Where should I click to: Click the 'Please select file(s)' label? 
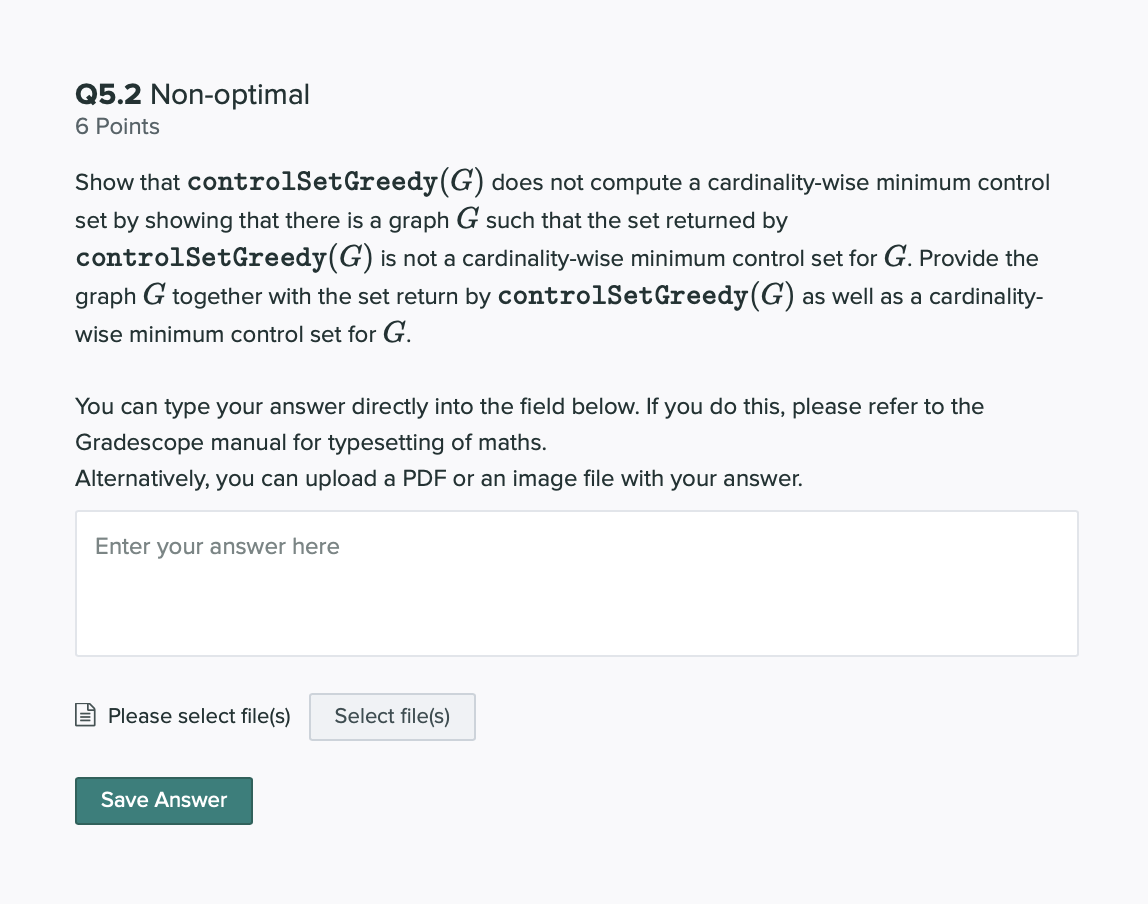(x=198, y=716)
